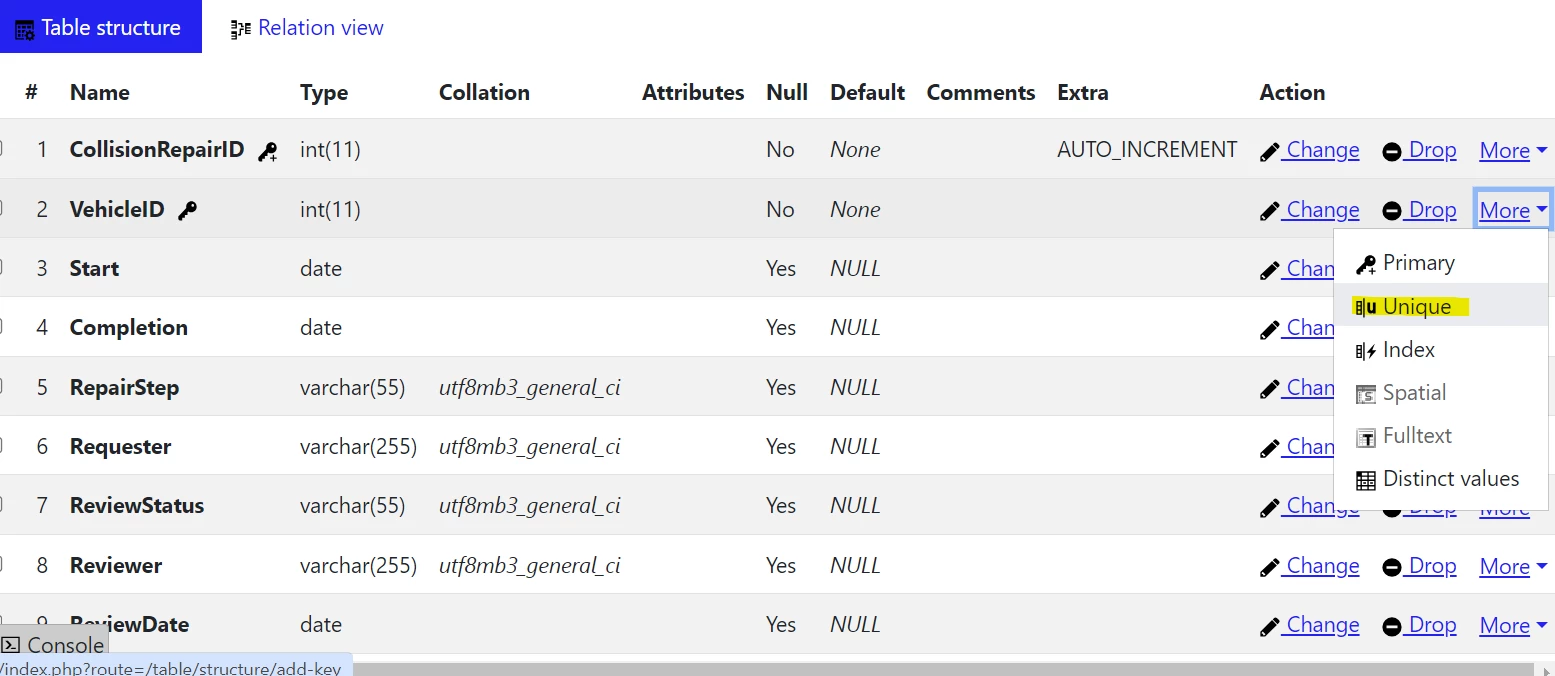Click the pencil icon for CollisionRepairID row
The width and height of the screenshot is (1555, 676).
coord(1270,152)
